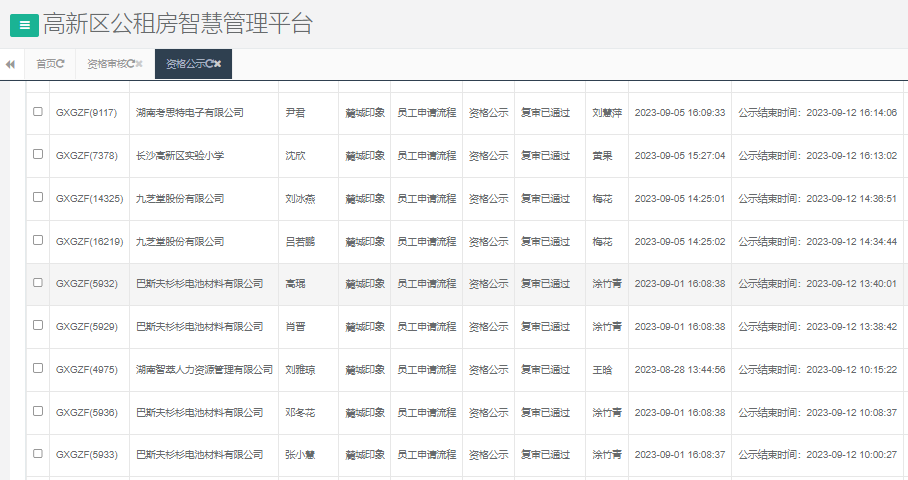Select the checkbox for row GXGZF(9117)
Viewport: 908px width, 480px height.
tap(38, 112)
